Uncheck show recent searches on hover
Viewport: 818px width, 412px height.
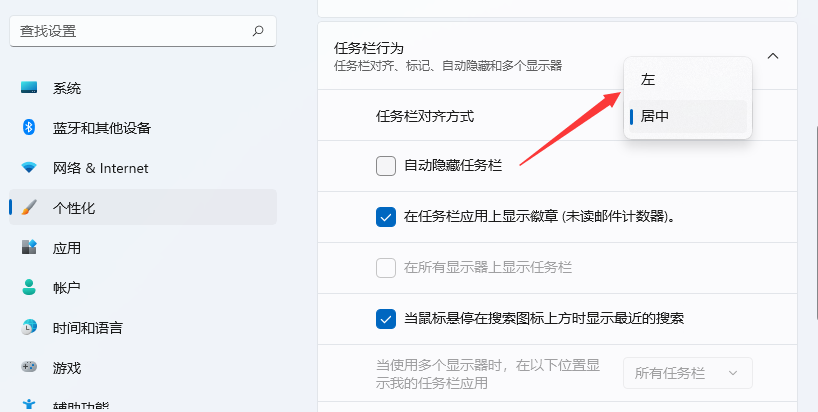(x=386, y=319)
